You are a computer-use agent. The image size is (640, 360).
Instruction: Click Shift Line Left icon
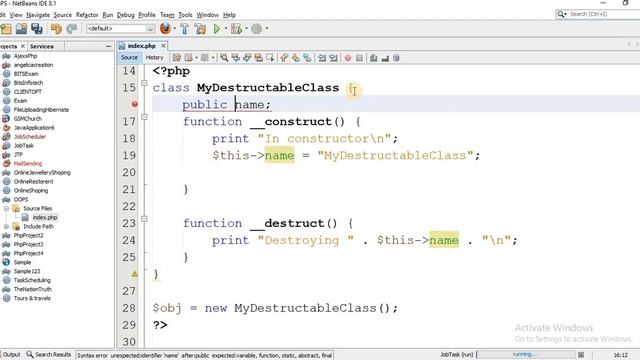[x=322, y=58]
